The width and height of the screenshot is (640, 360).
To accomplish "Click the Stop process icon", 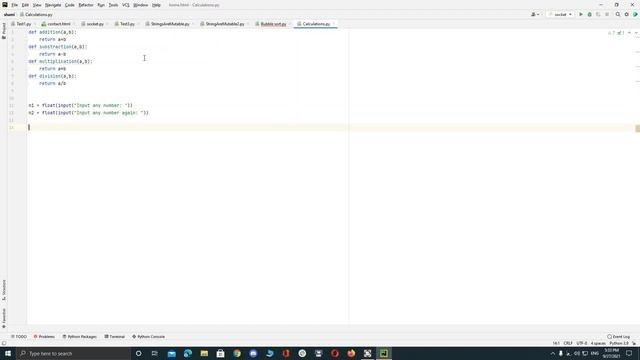I will (607, 14).
